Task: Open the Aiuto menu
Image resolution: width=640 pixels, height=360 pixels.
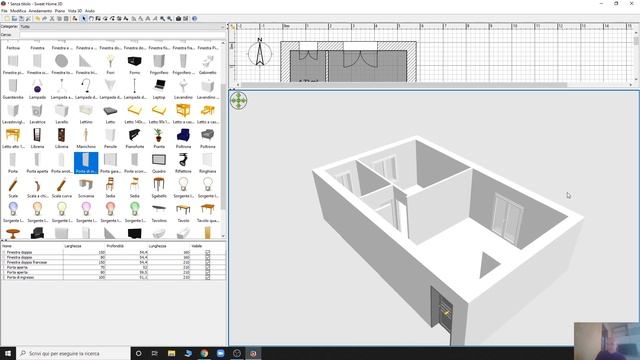Action: [90, 11]
